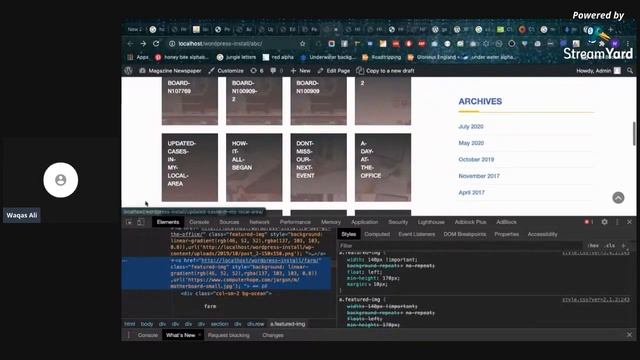This screenshot has height=360, width=640.
Task: Open the DevTools three-dot menu
Action: point(617,222)
